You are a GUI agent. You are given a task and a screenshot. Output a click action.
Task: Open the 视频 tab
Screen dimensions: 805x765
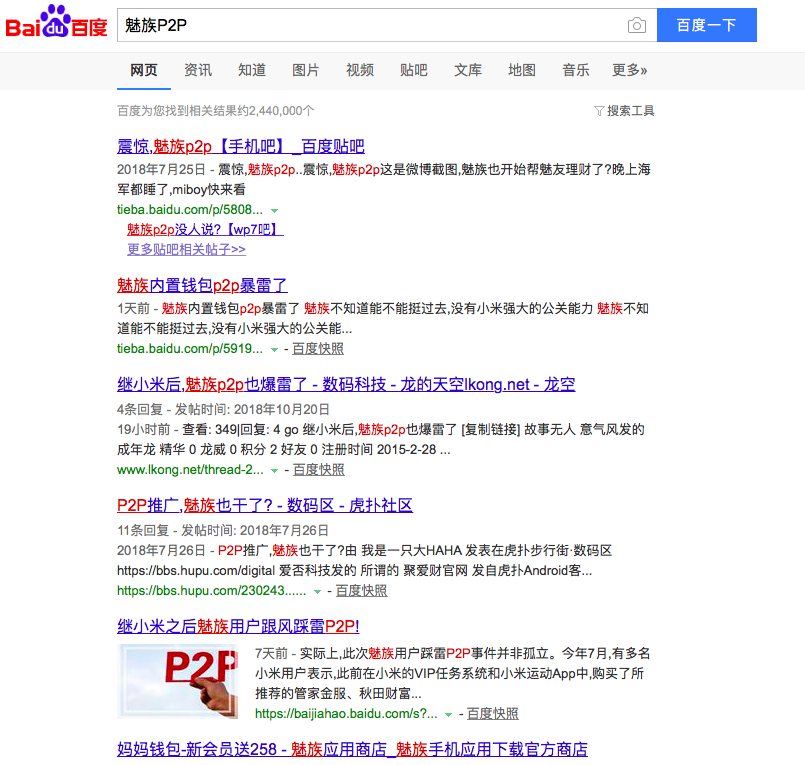[360, 70]
